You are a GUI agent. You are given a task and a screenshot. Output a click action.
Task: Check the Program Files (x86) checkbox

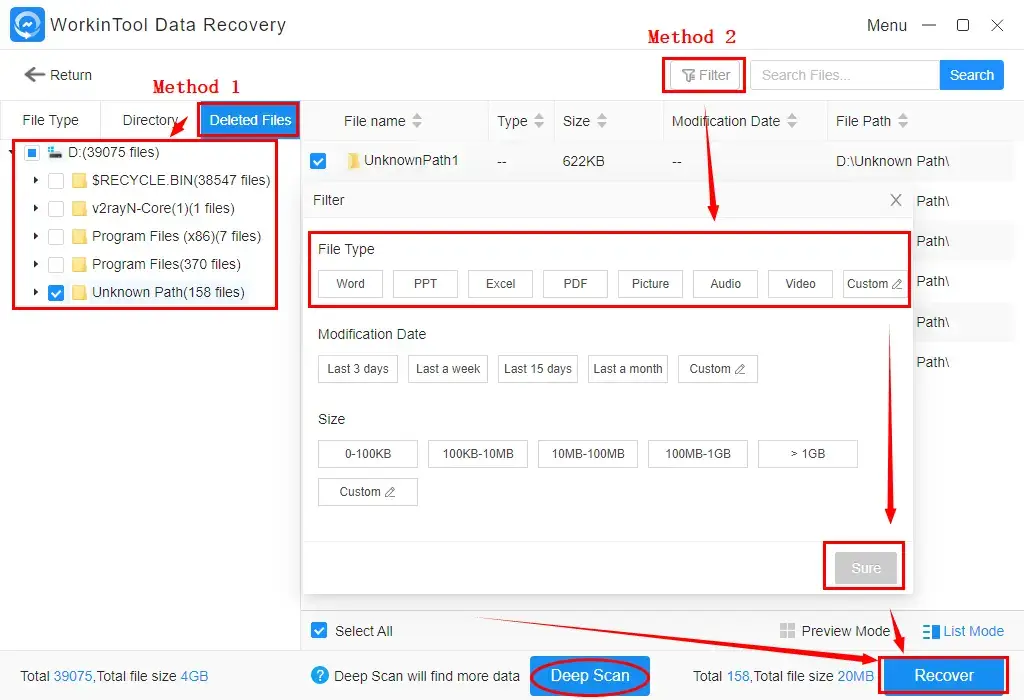(x=56, y=237)
